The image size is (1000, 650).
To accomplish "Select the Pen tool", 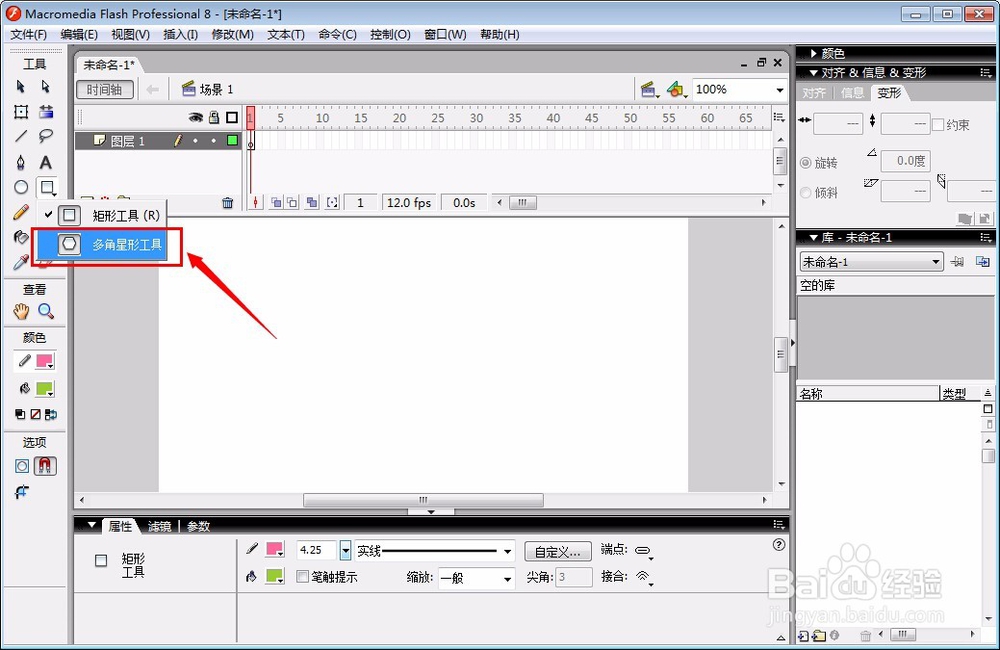I will (x=21, y=162).
